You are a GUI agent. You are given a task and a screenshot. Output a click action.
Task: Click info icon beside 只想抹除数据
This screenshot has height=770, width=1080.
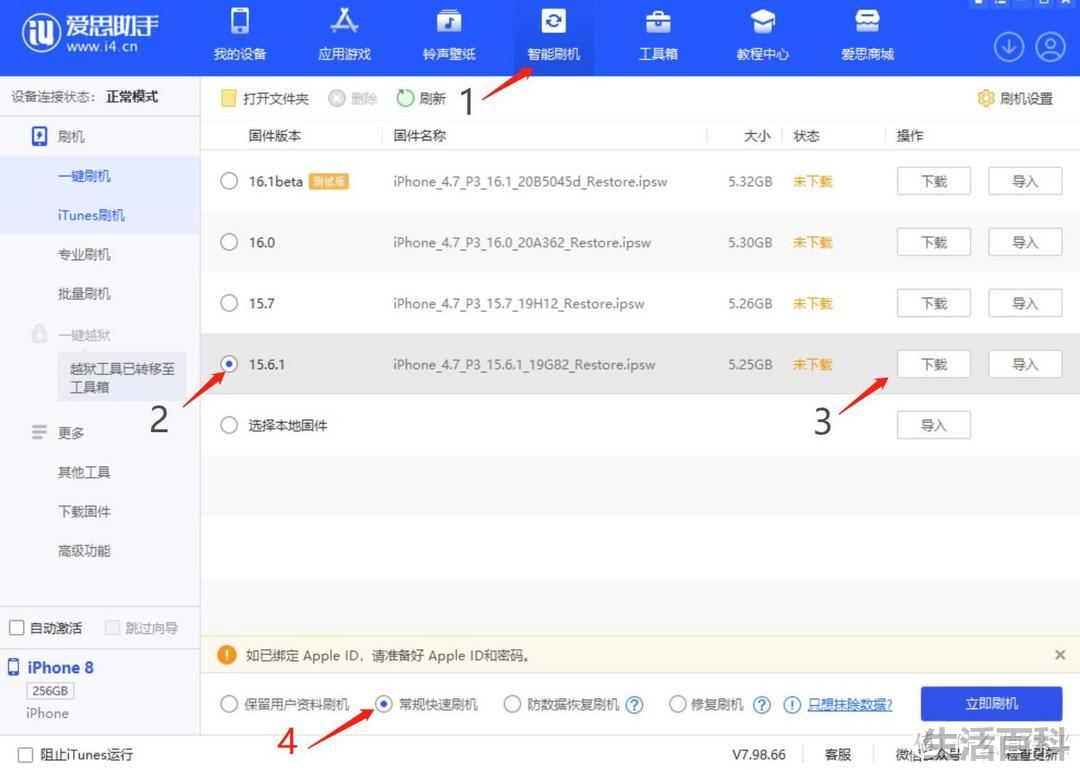(x=792, y=705)
